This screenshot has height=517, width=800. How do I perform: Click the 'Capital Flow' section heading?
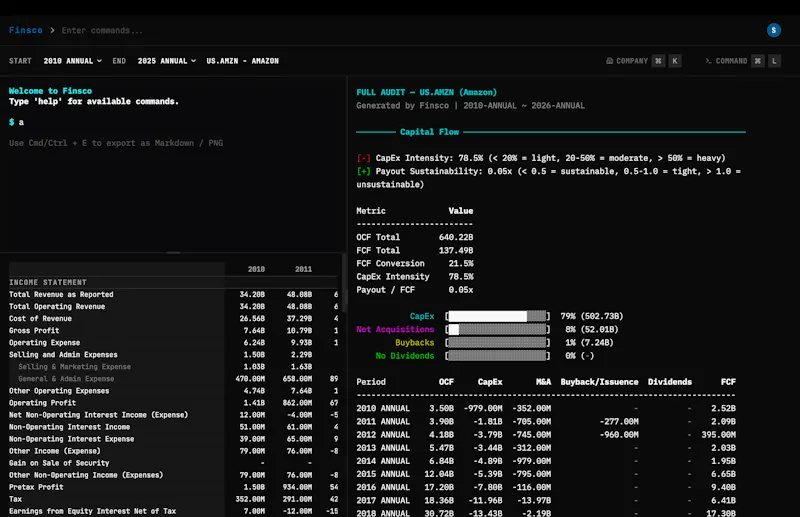point(430,132)
